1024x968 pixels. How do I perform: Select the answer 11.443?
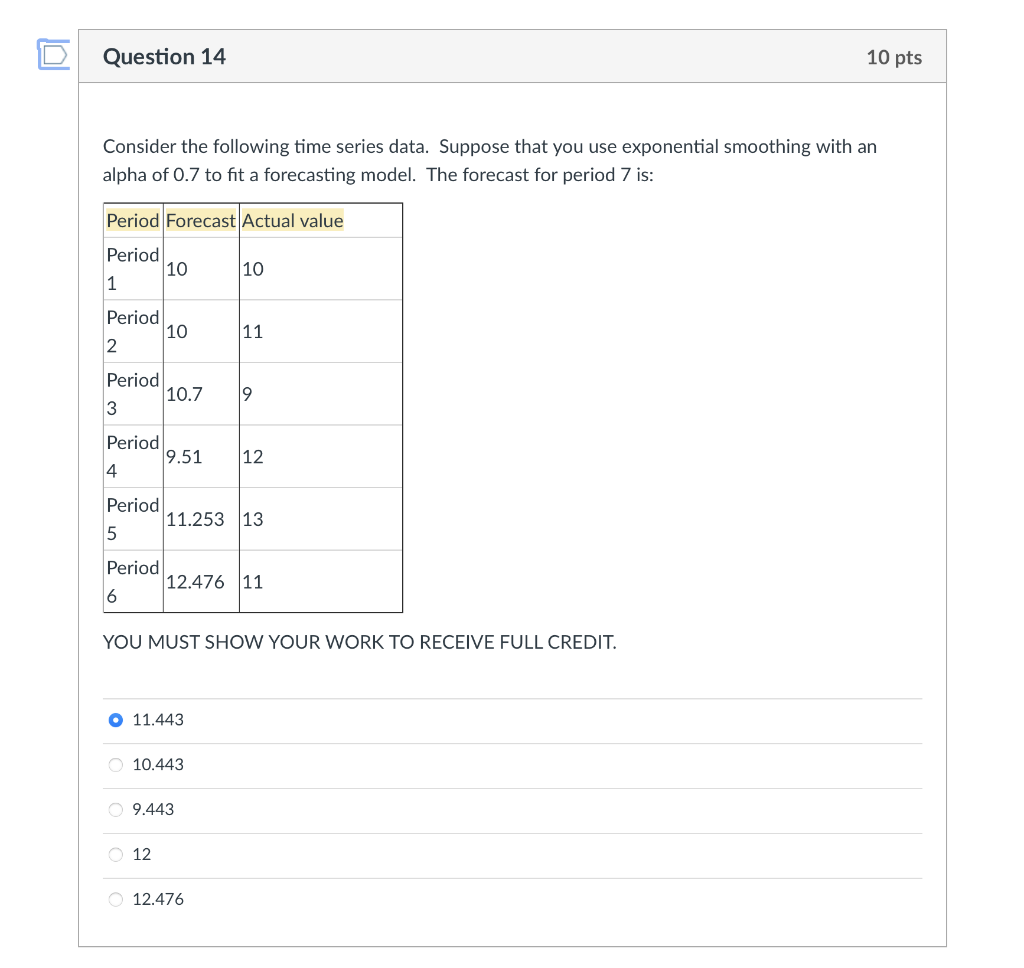[115, 719]
